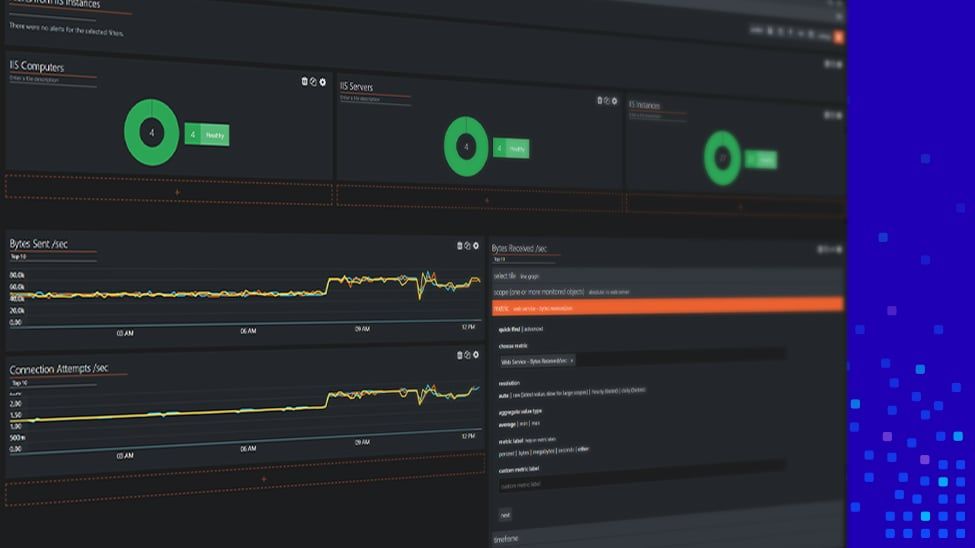The height and width of the screenshot is (548, 975).
Task: Open gear settings for Bytes Sent /sec
Action: click(477, 245)
